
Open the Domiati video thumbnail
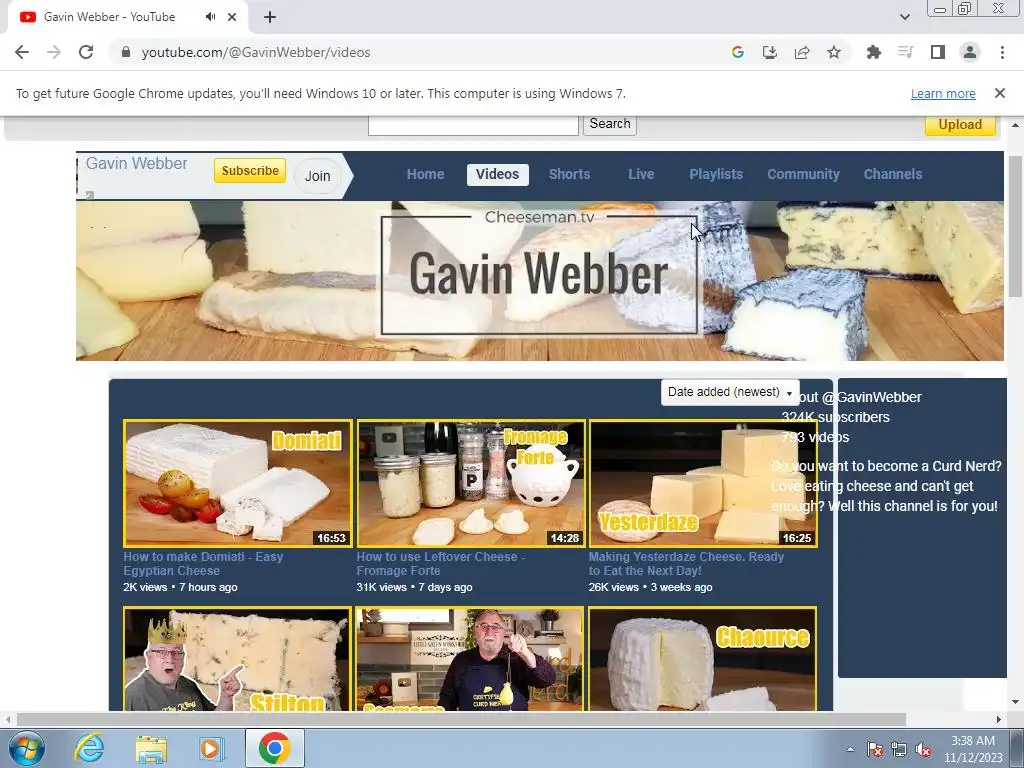238,483
